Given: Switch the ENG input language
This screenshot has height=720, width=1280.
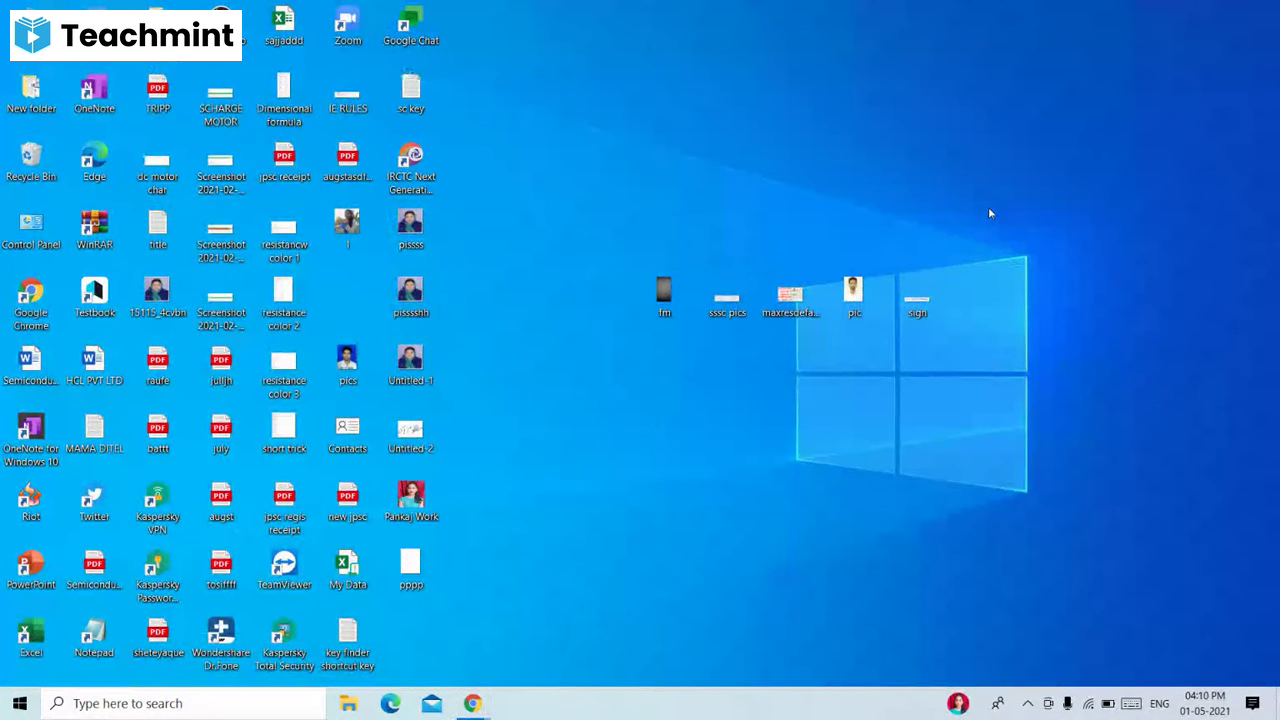Looking at the screenshot, I should [x=1159, y=703].
